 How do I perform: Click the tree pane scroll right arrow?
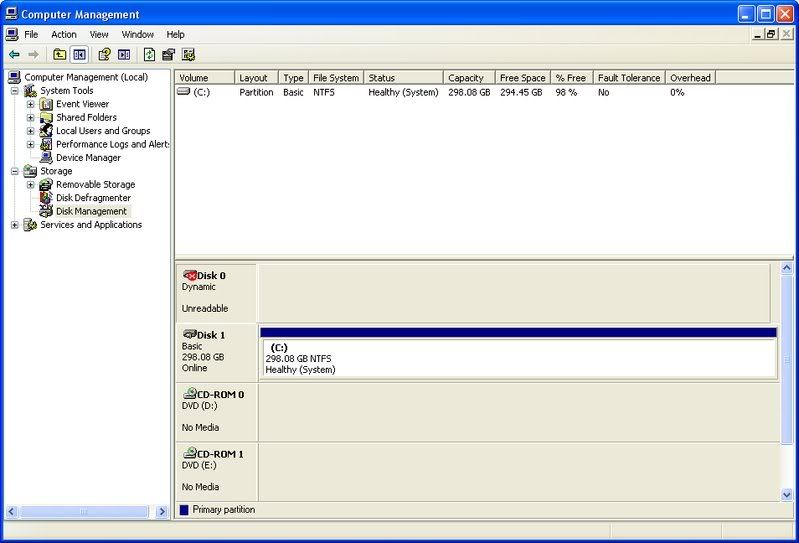(x=162, y=511)
